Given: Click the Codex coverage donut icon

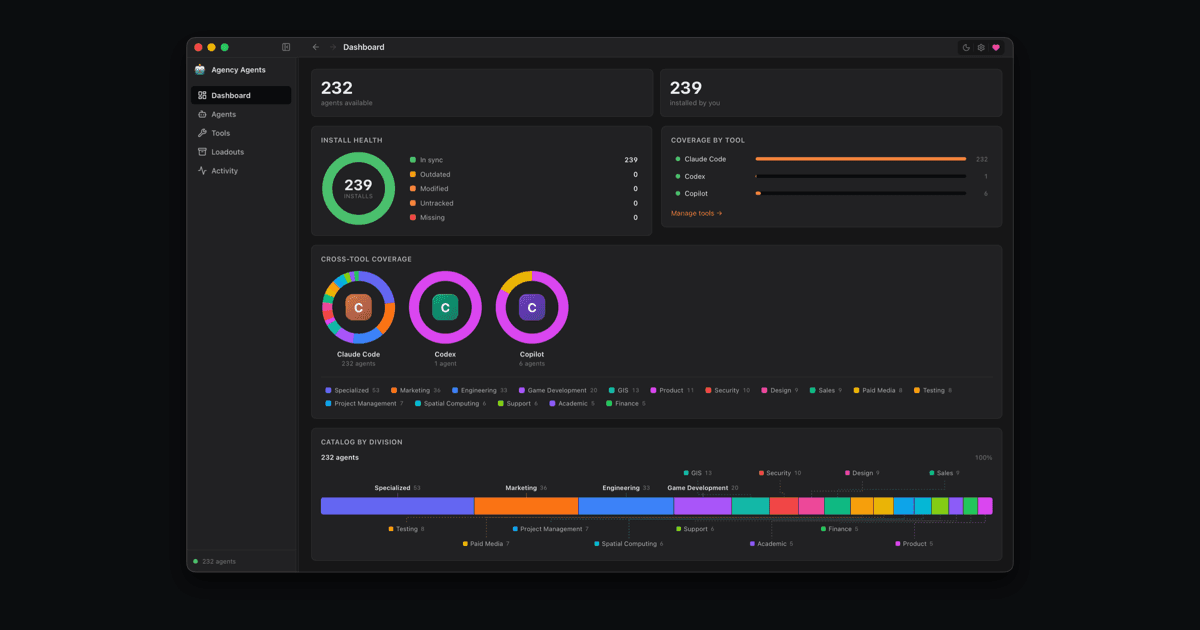Looking at the screenshot, I should [445, 308].
